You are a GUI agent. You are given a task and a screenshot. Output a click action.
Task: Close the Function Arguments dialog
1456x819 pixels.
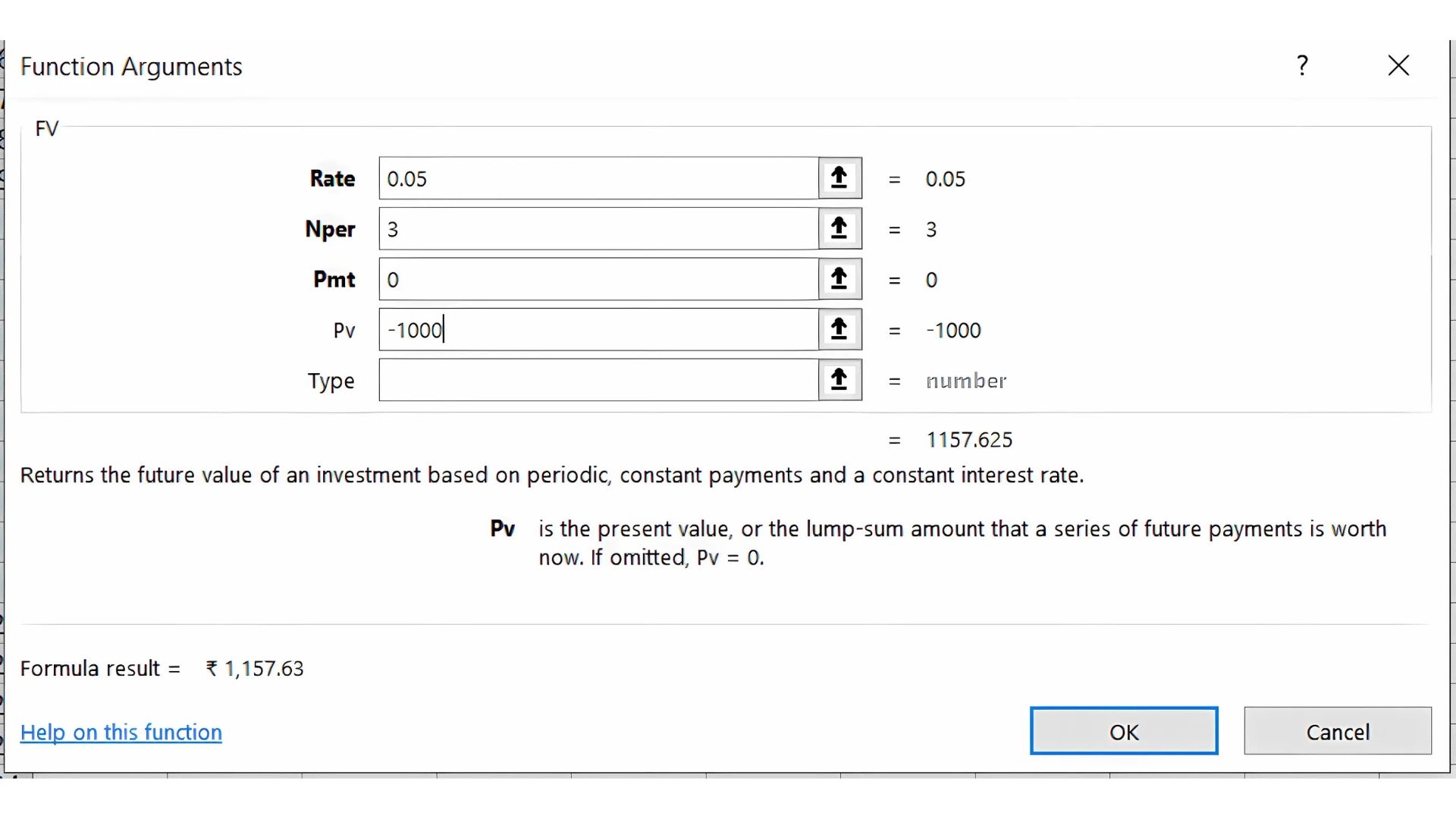(x=1398, y=66)
